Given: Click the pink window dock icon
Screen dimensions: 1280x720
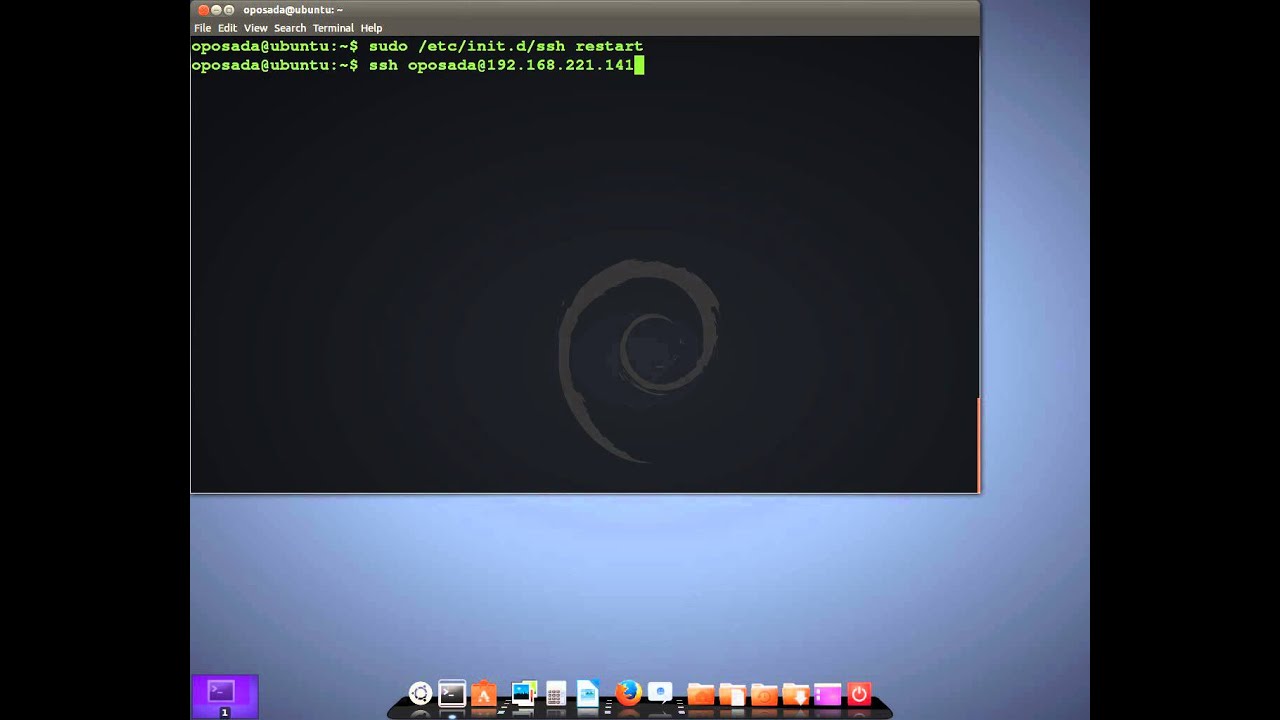Looking at the screenshot, I should coord(827,694).
